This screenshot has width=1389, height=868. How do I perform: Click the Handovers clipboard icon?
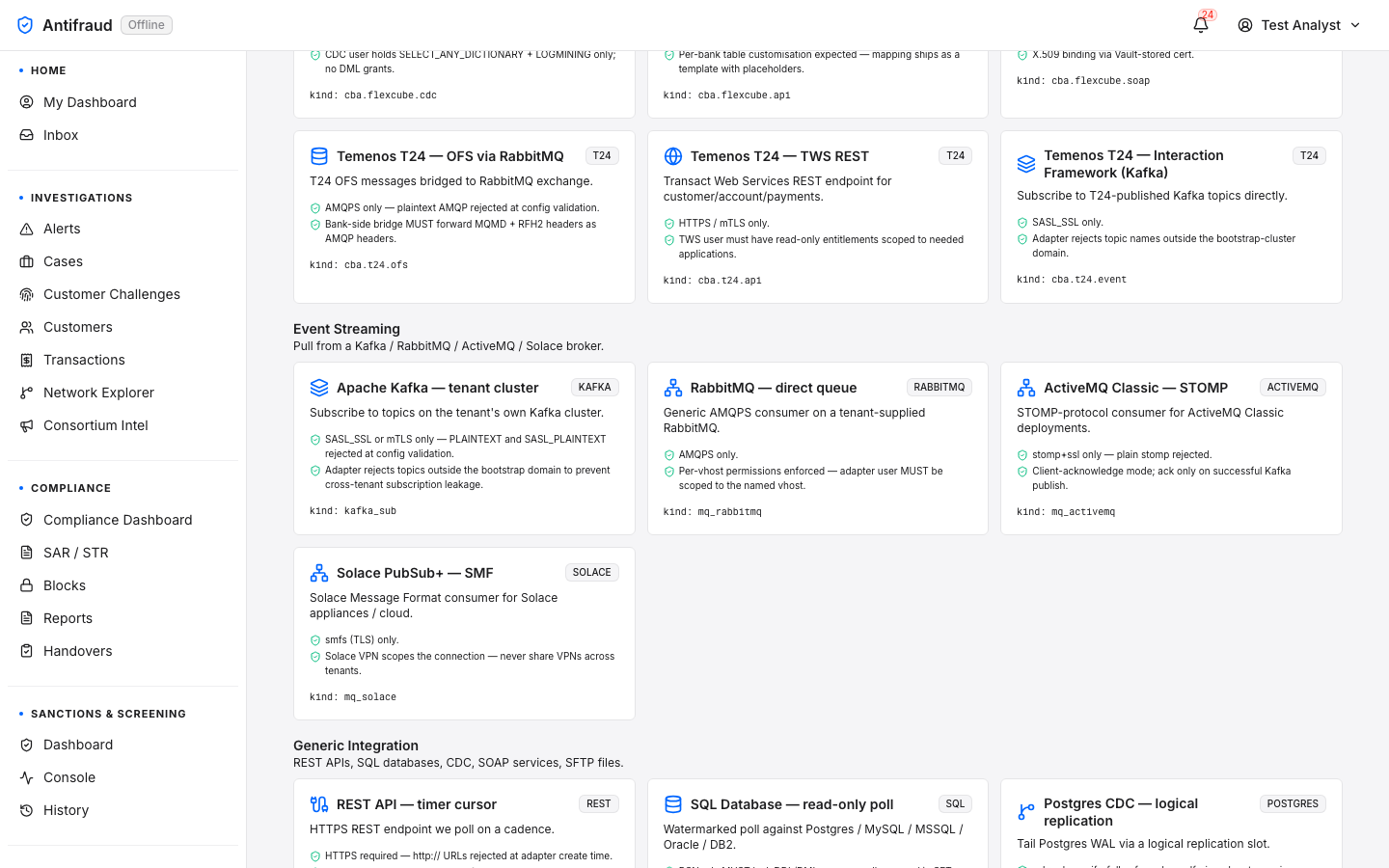point(27,651)
